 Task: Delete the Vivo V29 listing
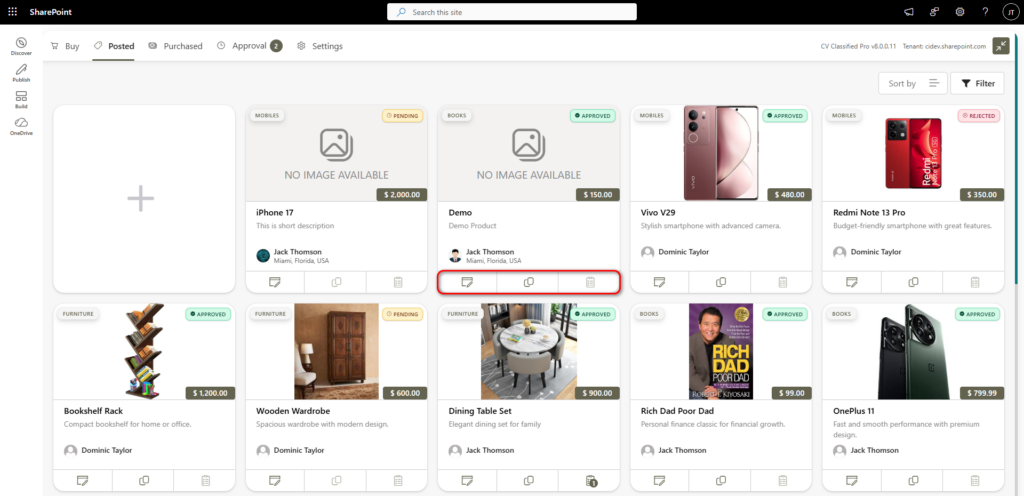(782, 282)
